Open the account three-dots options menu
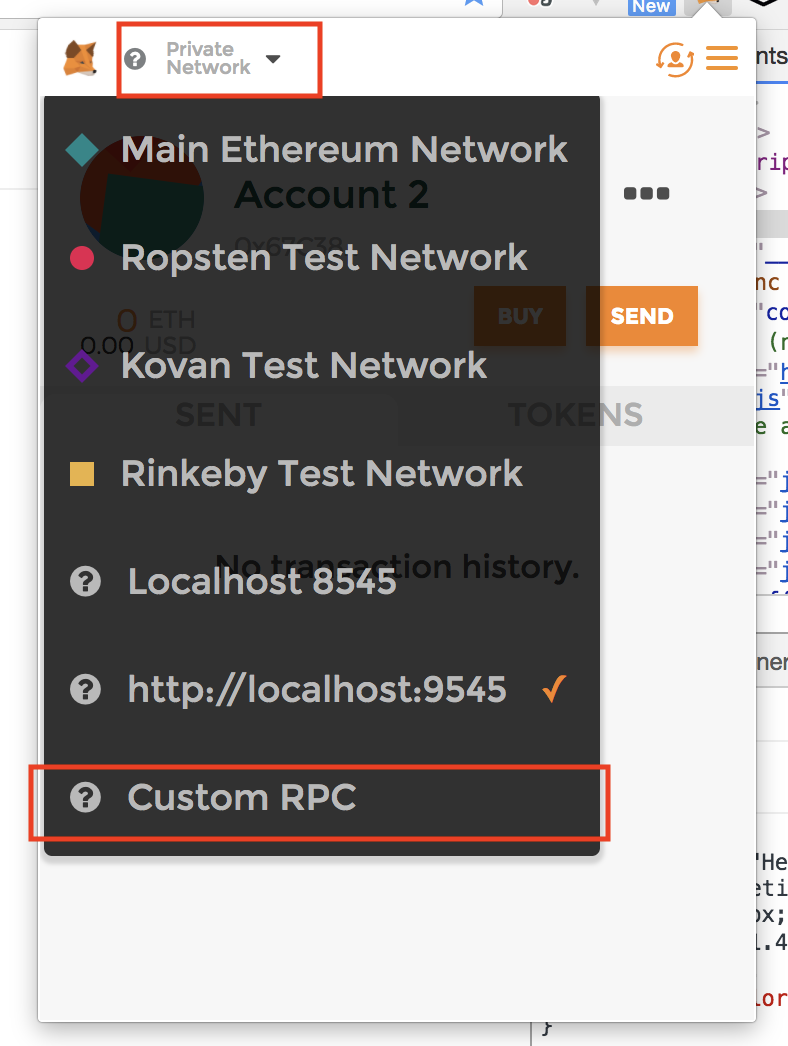 click(646, 194)
